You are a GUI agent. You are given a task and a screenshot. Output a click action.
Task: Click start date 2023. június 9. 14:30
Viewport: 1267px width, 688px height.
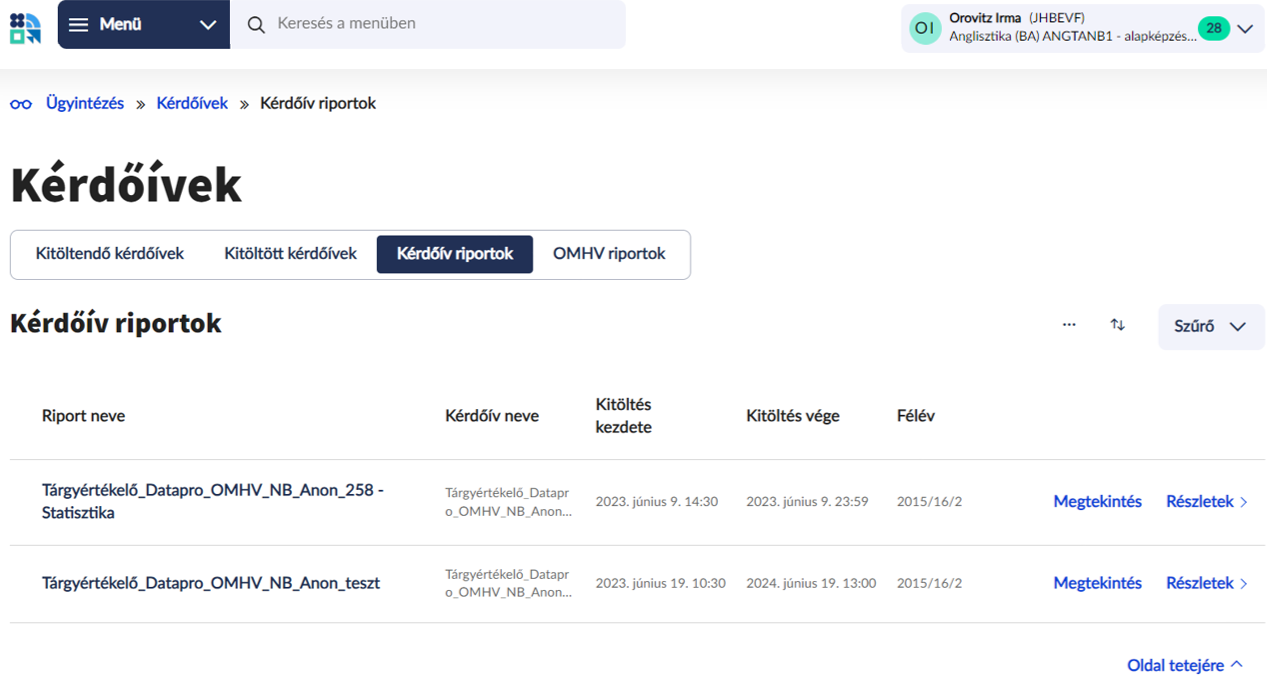(657, 501)
